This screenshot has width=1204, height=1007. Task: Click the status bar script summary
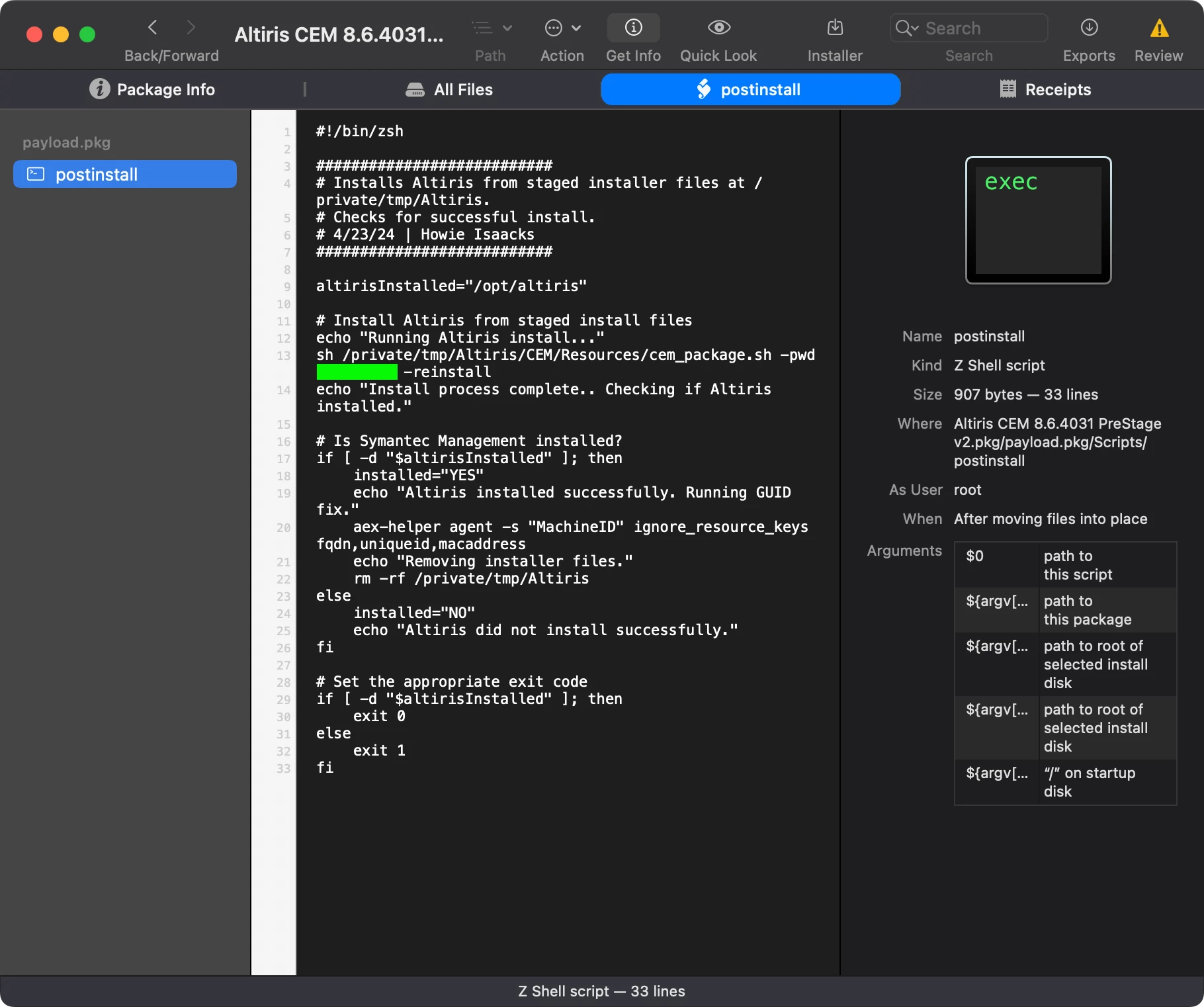click(602, 991)
